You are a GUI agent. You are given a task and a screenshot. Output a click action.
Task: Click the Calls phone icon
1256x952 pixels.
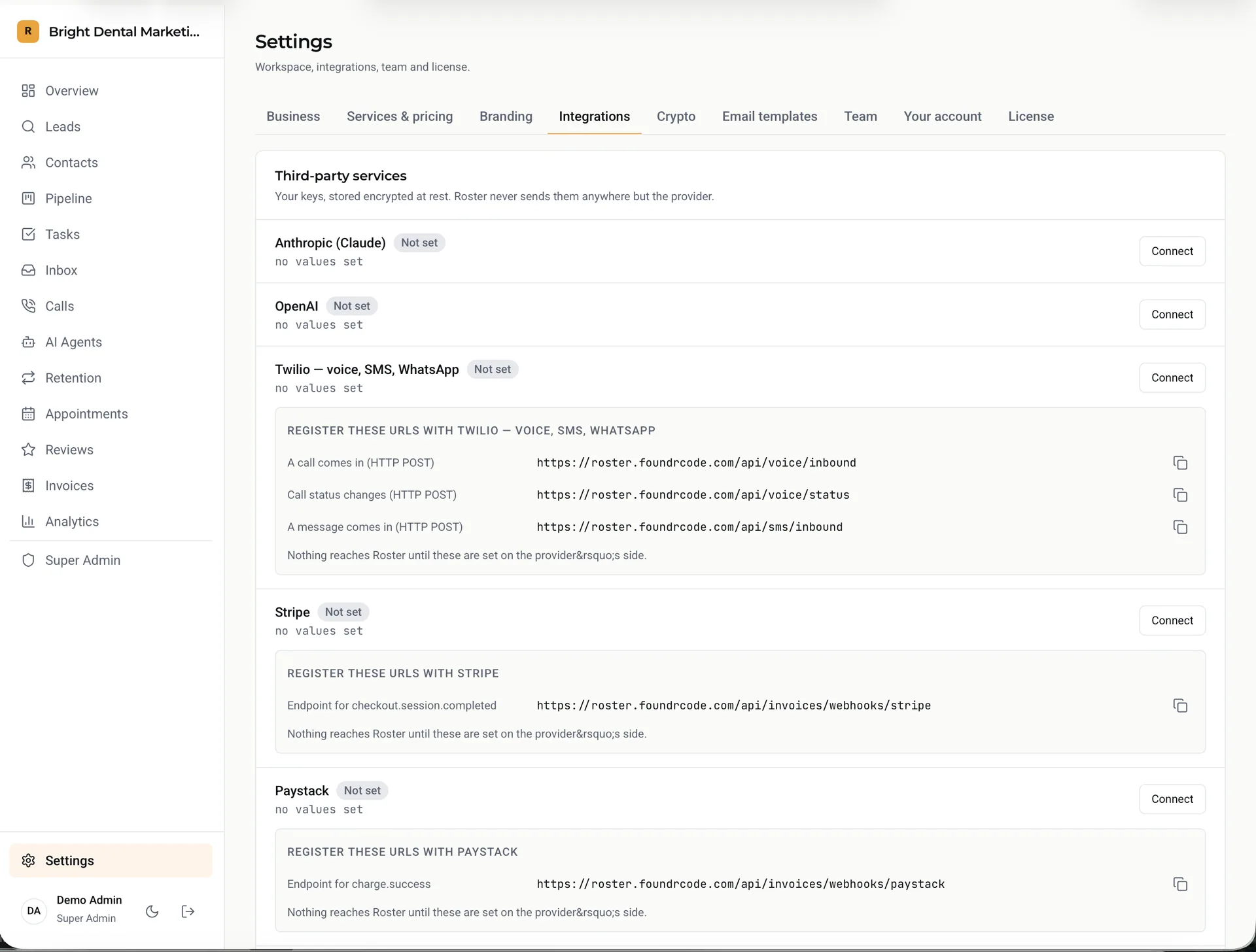click(x=28, y=306)
